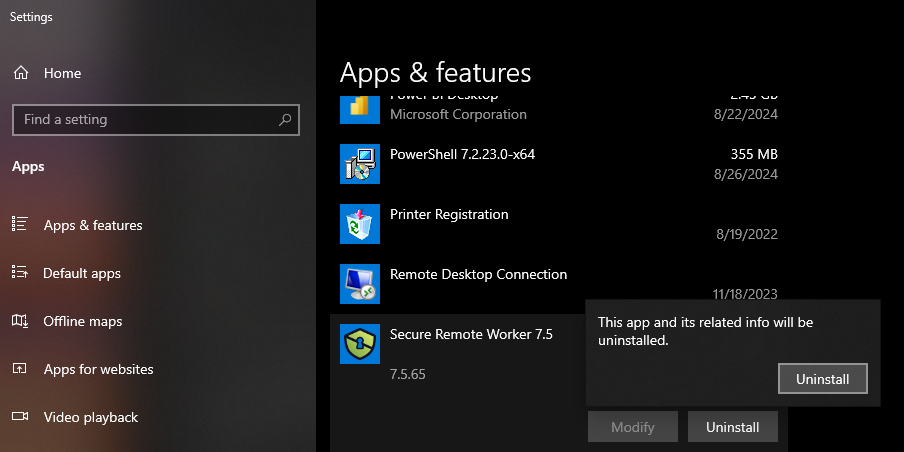Click the Apps for websites icon

[20, 369]
